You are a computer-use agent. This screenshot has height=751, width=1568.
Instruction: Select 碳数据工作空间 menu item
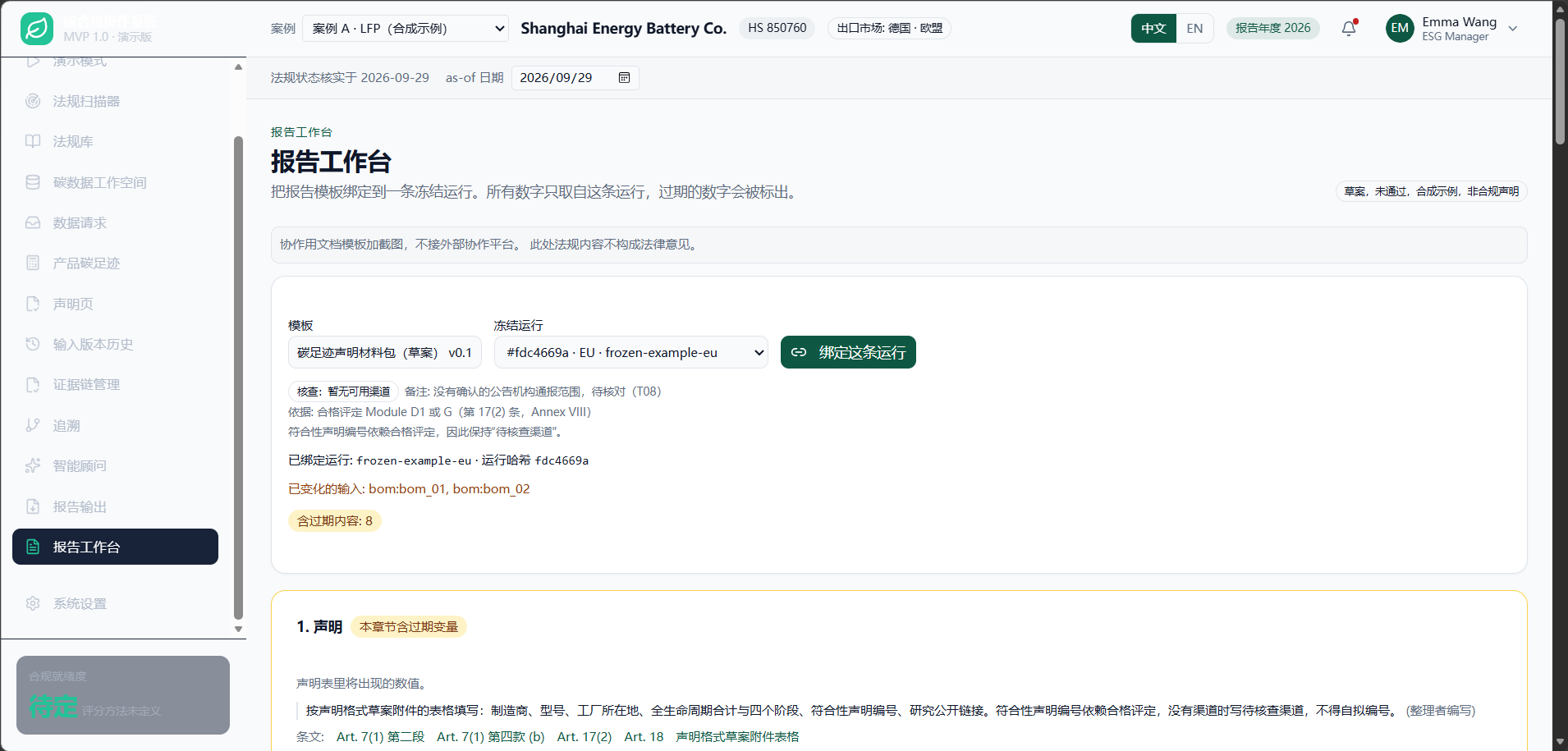(x=115, y=182)
